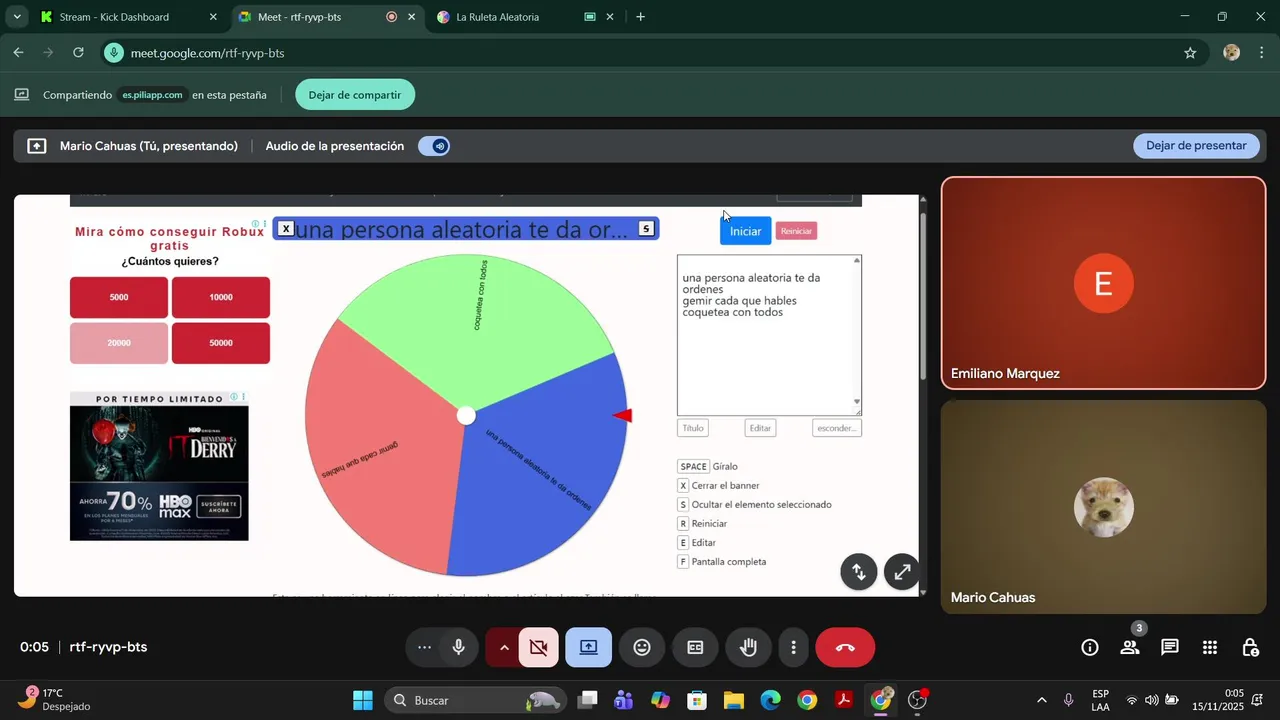This screenshot has height=720, width=1280.
Task: Click the present screen button
Action: (589, 648)
